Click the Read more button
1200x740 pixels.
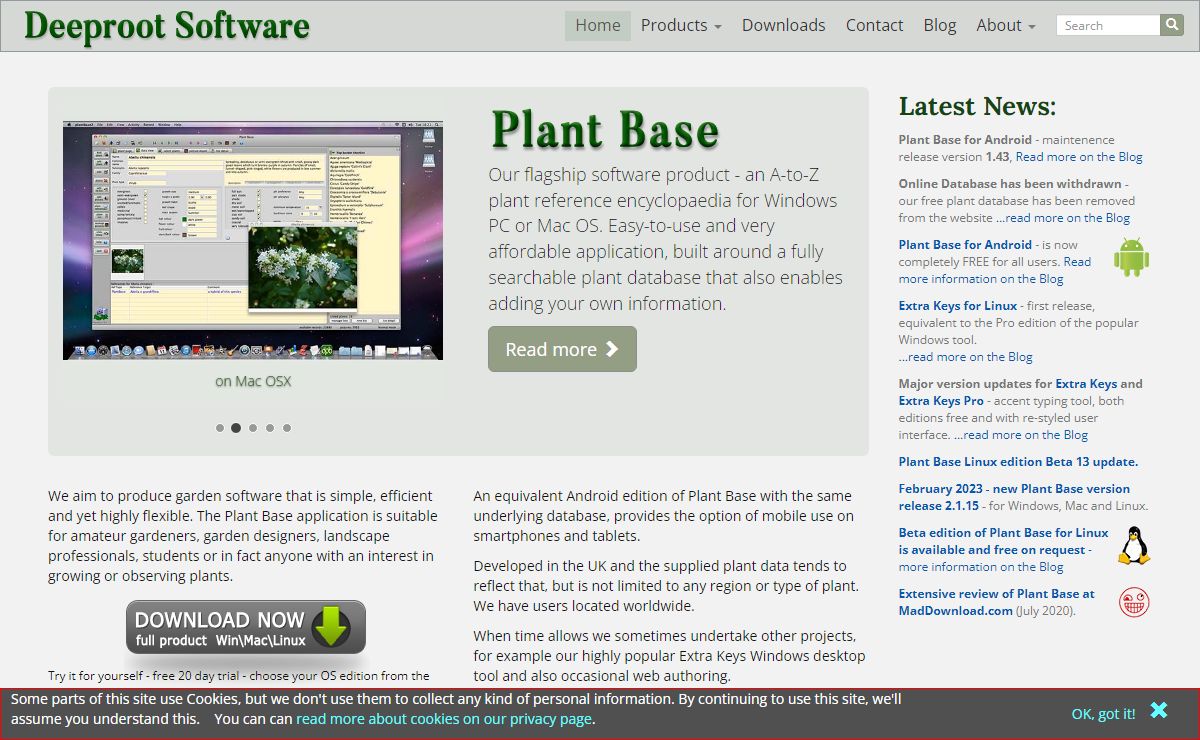coord(562,349)
